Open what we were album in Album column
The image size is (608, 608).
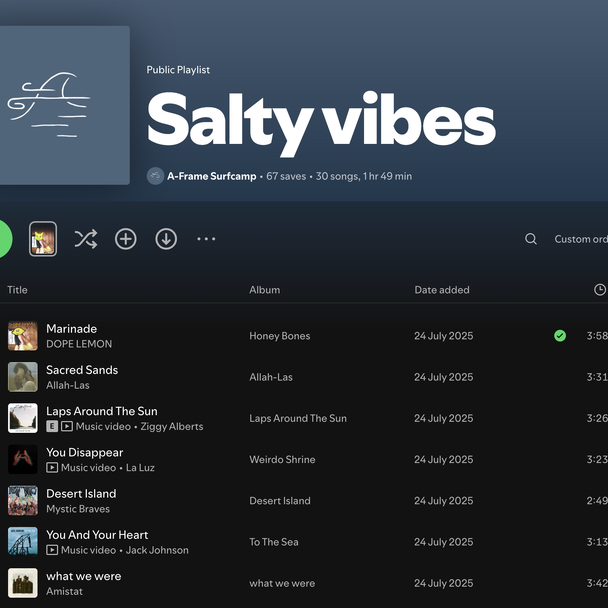point(282,583)
